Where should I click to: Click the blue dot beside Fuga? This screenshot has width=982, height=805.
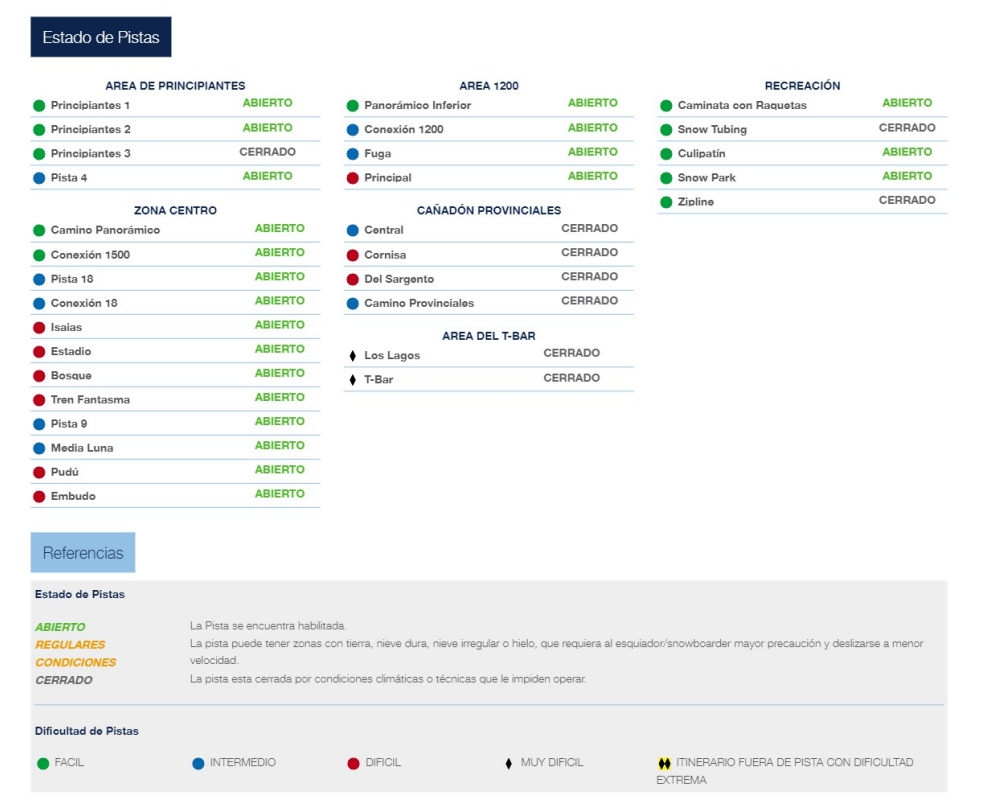[353, 154]
